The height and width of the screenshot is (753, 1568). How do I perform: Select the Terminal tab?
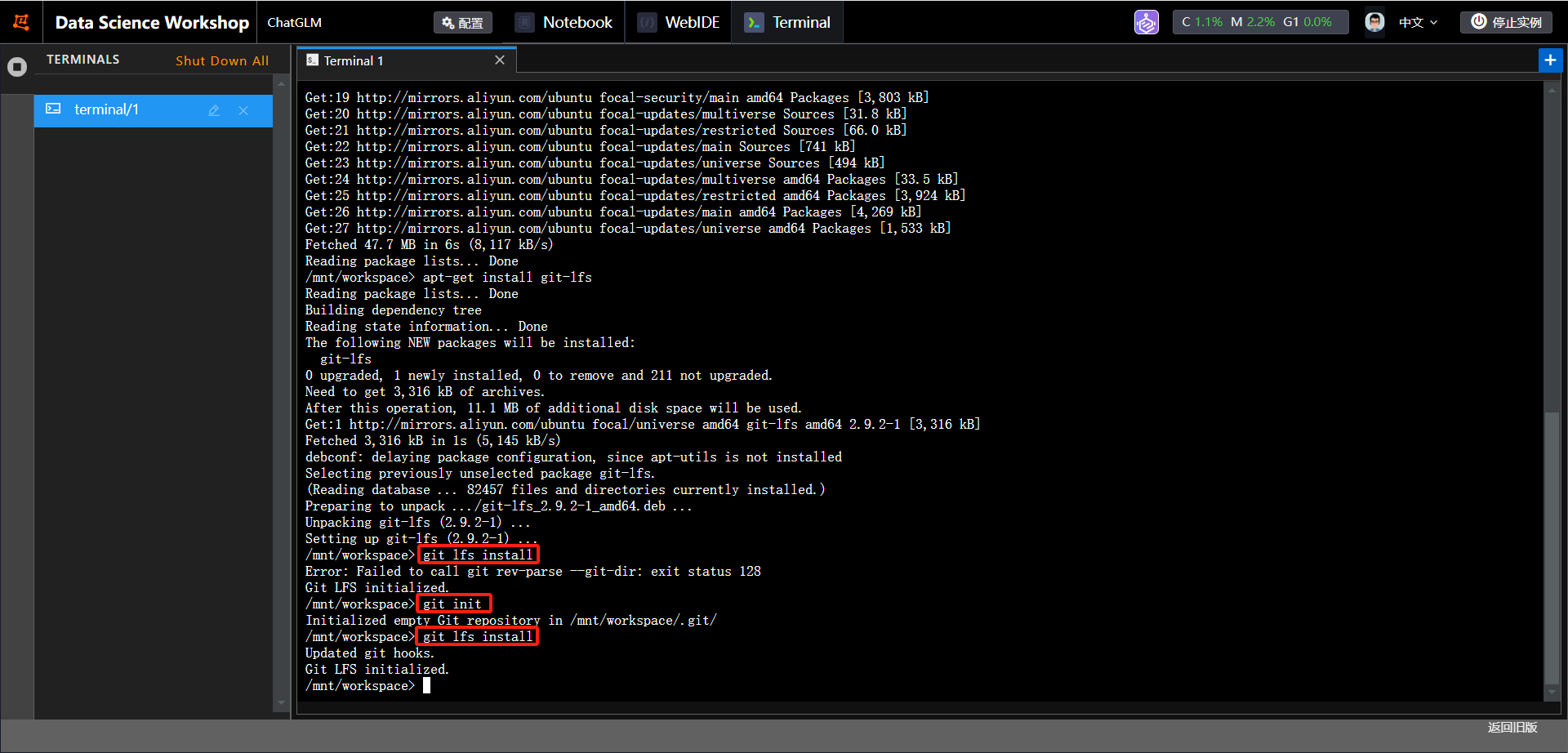pos(788,22)
